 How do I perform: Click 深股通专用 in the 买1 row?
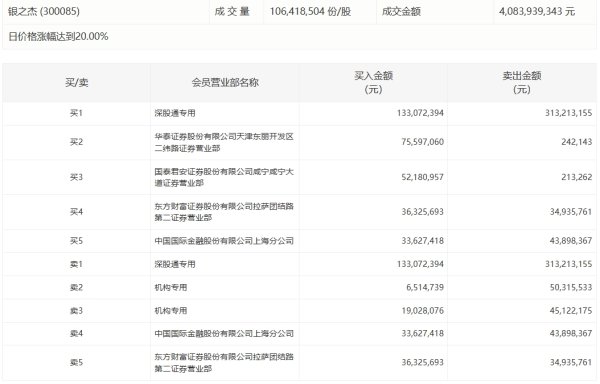pos(175,113)
